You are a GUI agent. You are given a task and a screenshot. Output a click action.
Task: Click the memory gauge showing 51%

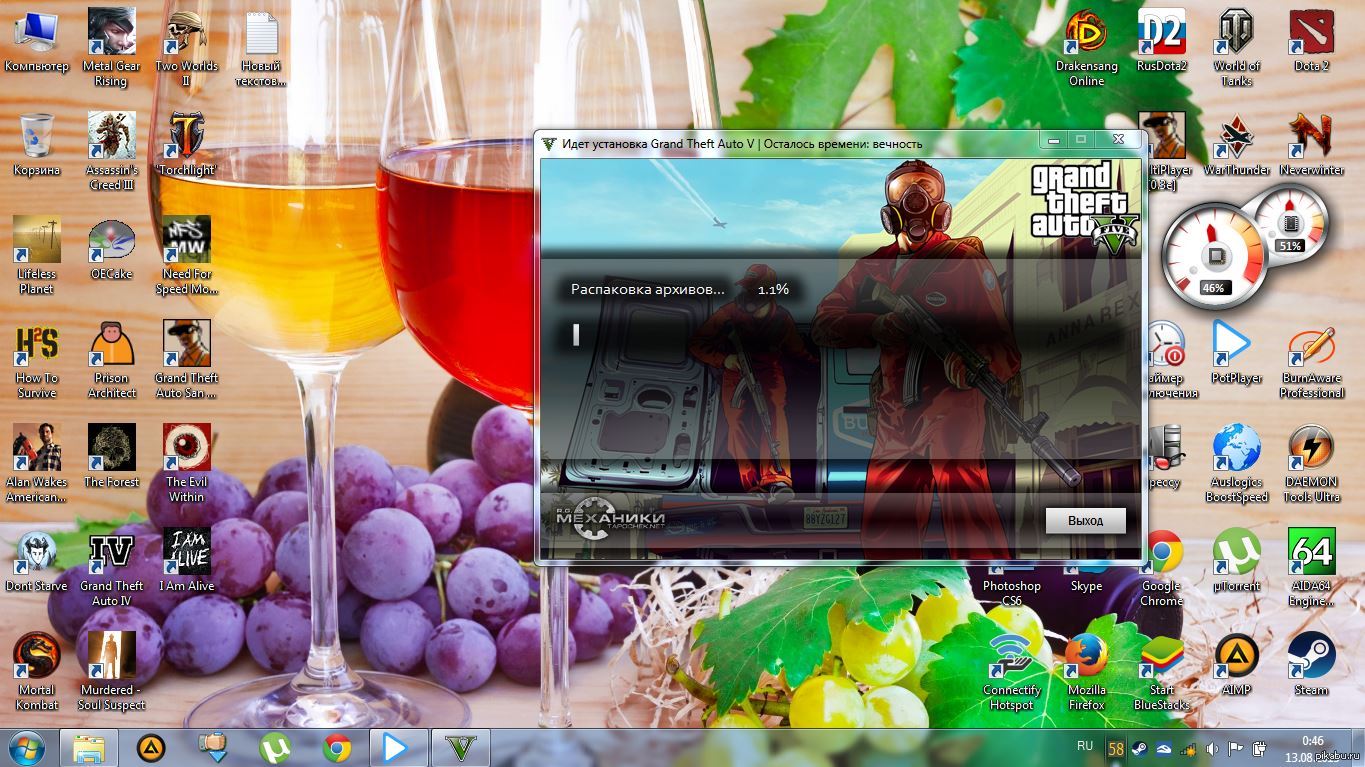1290,222
